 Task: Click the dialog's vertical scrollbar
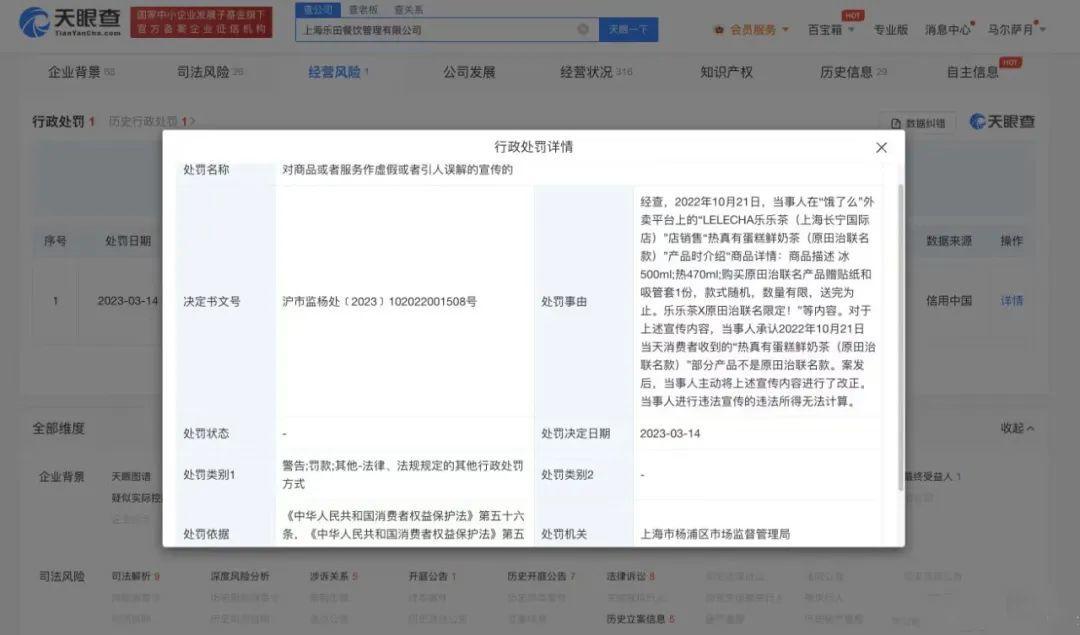(x=900, y=337)
